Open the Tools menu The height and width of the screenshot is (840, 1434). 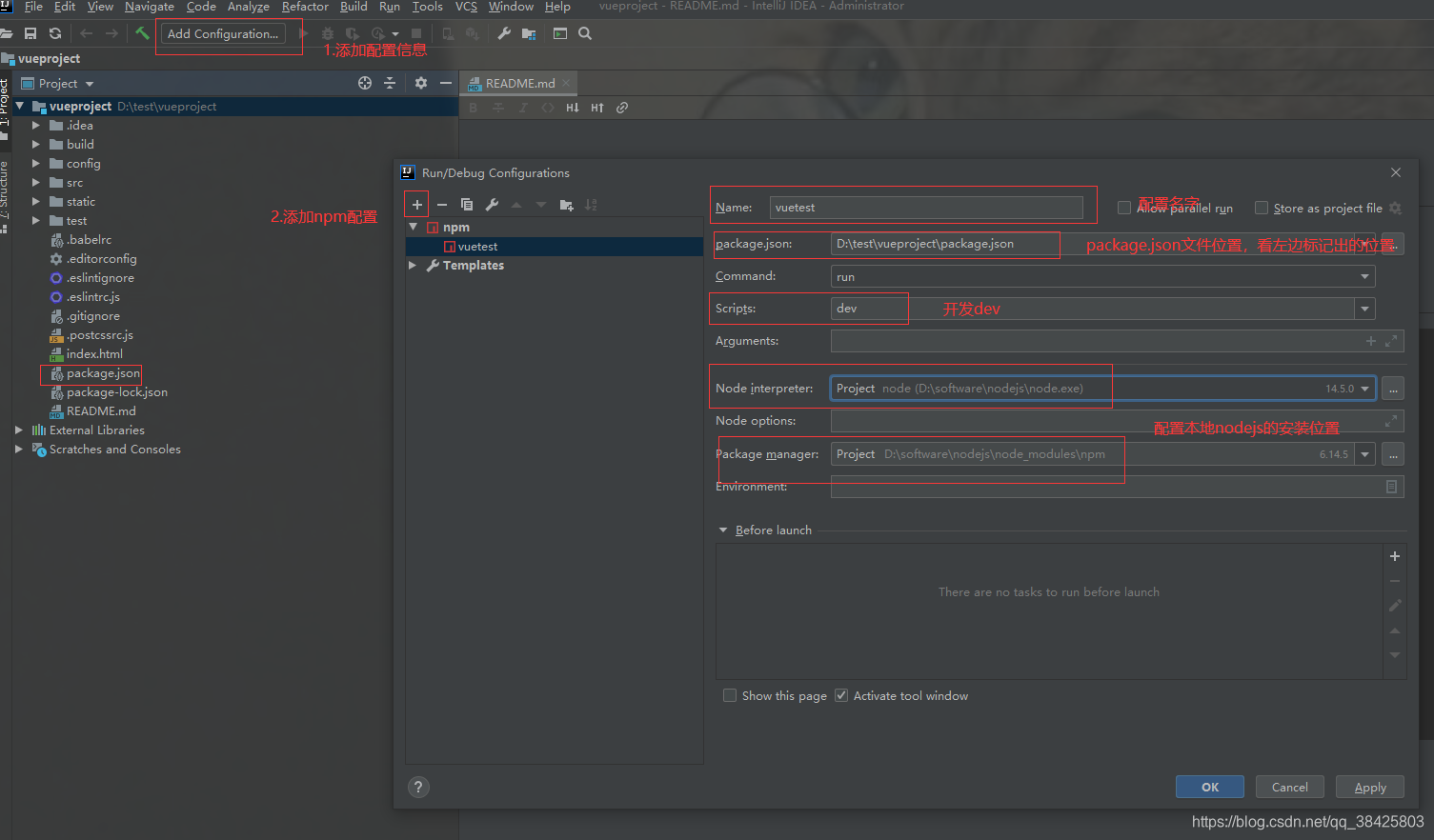[x=427, y=7]
